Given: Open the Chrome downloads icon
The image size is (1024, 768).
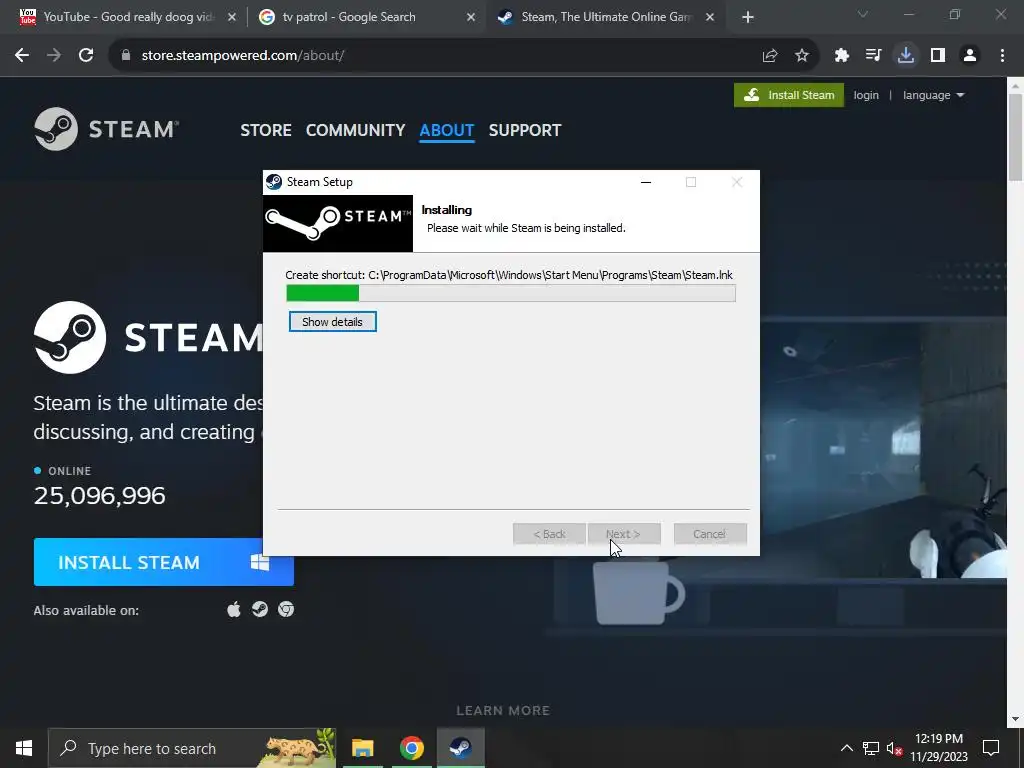Looking at the screenshot, I should coord(906,56).
